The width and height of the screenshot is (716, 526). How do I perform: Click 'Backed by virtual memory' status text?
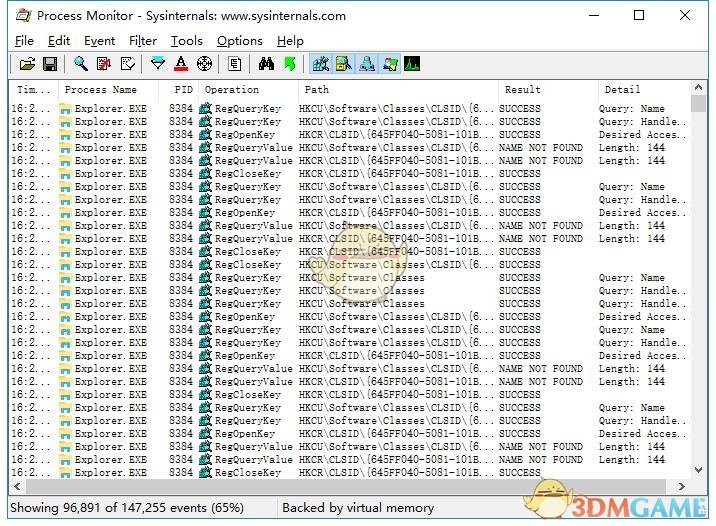(358, 508)
